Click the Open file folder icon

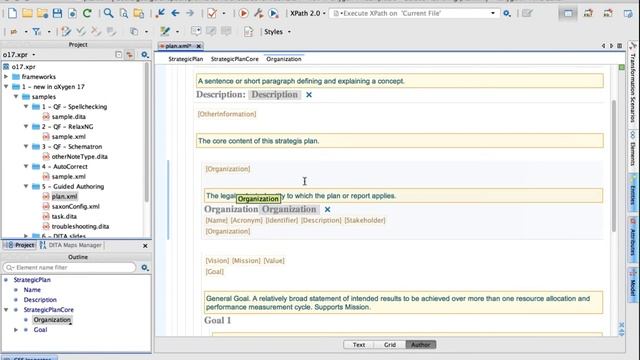pyautogui.click(x=27, y=13)
